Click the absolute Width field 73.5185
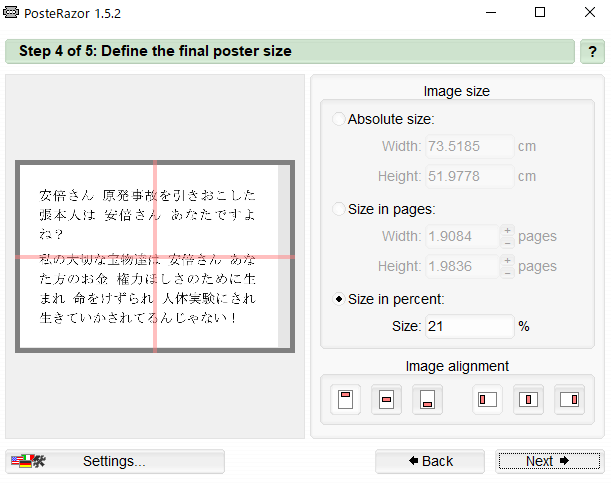Image resolution: width=611 pixels, height=483 pixels. click(470, 146)
